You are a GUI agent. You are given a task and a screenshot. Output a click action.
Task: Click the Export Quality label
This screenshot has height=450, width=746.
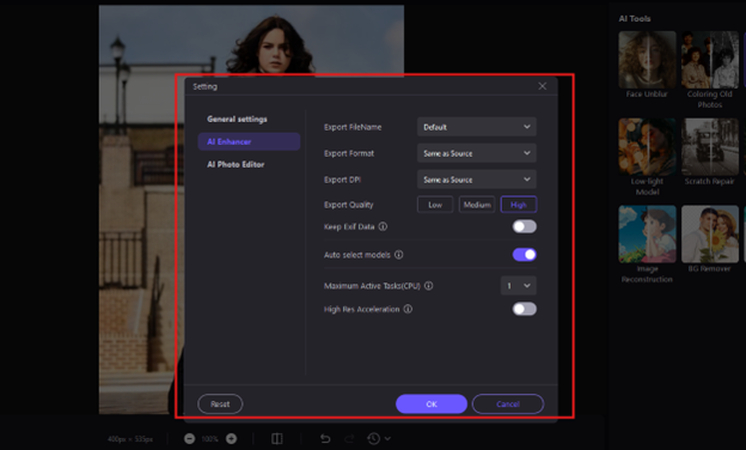pyautogui.click(x=348, y=205)
